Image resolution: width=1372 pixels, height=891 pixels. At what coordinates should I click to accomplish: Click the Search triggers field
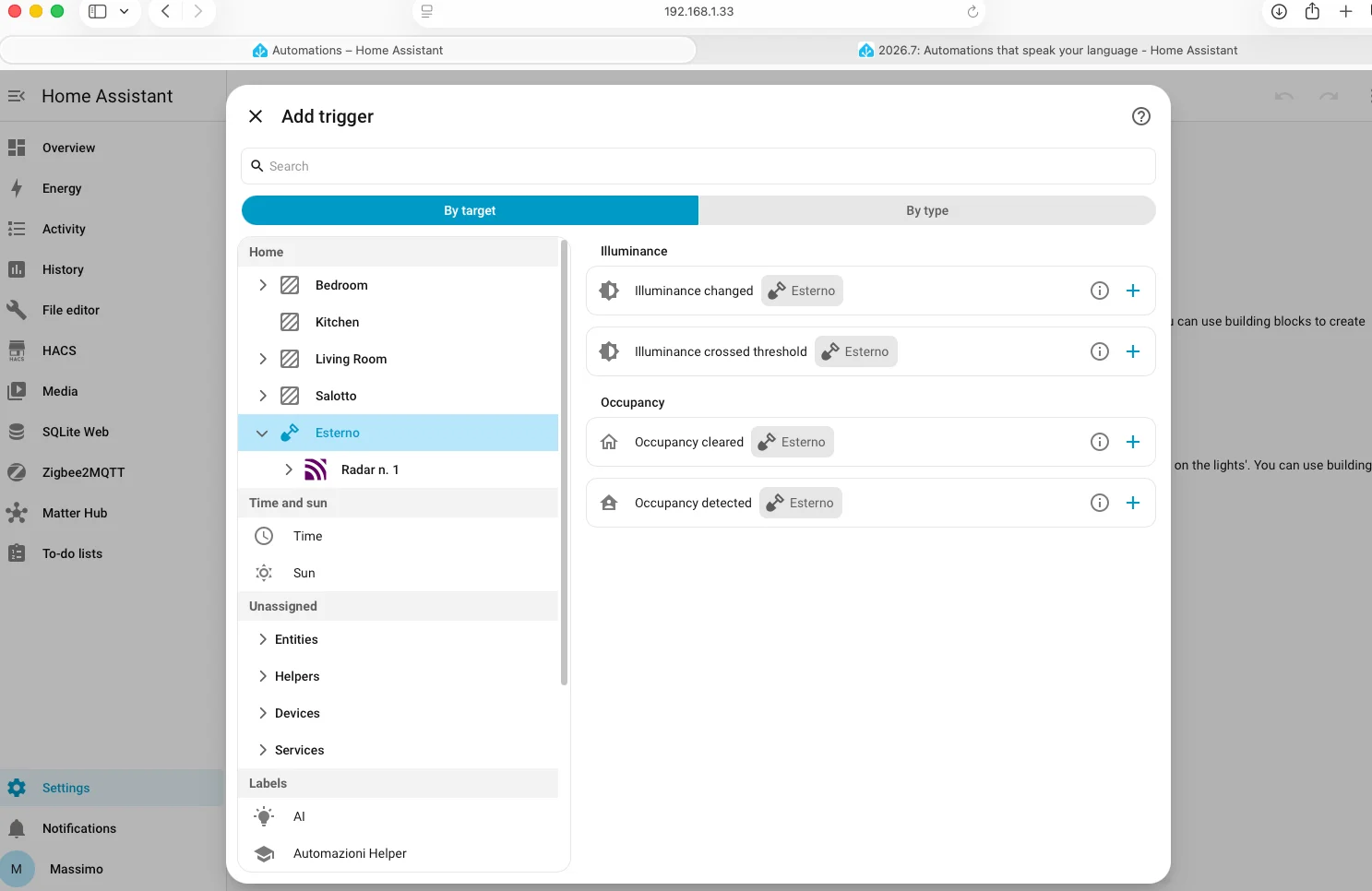[x=698, y=166]
